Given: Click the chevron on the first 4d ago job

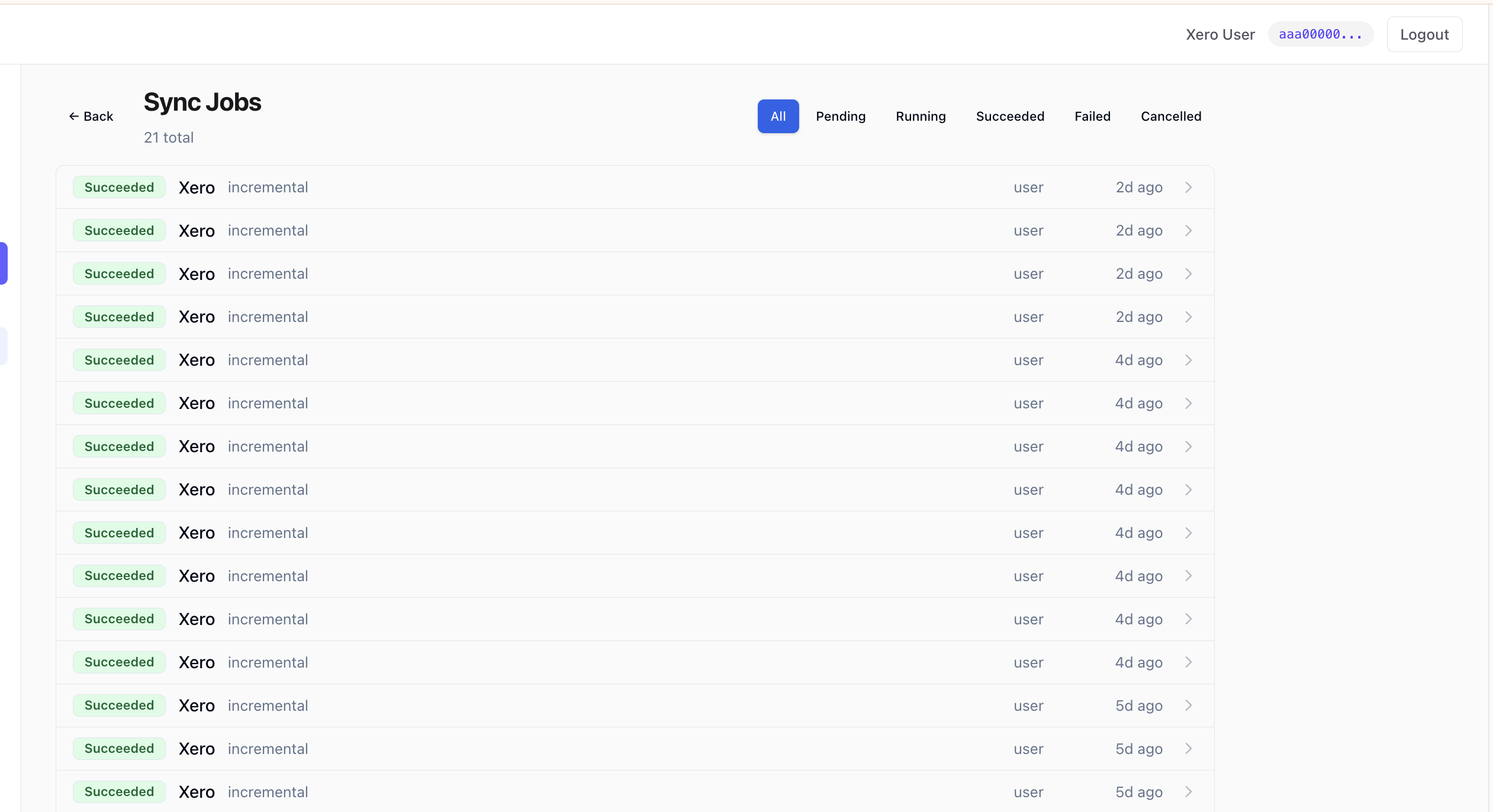Looking at the screenshot, I should (x=1189, y=360).
